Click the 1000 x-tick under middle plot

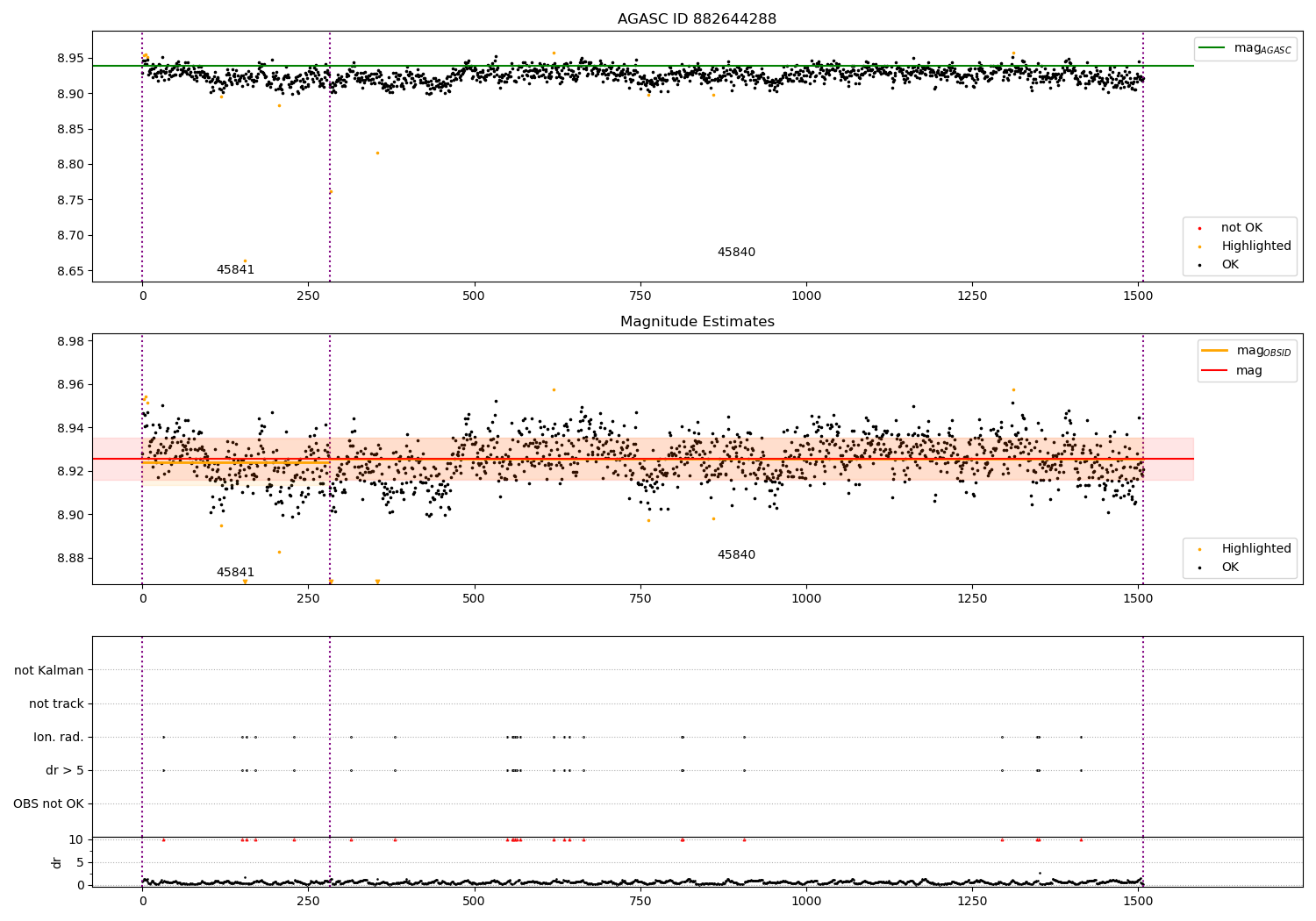[x=806, y=599]
